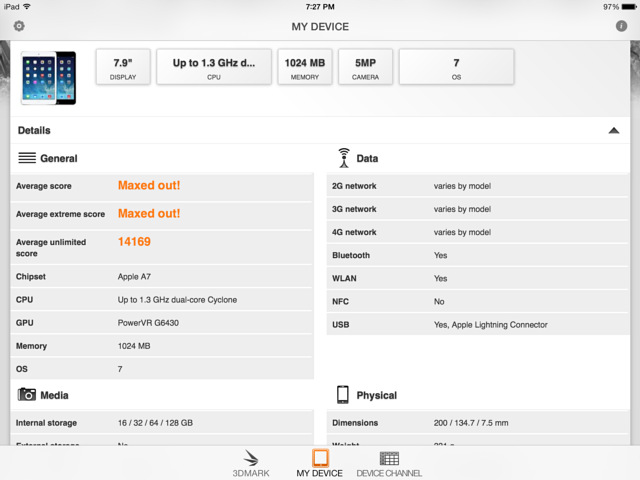Select the Bluetooth 'Yes' value
Image resolution: width=640 pixels, height=480 pixels.
coord(440,256)
